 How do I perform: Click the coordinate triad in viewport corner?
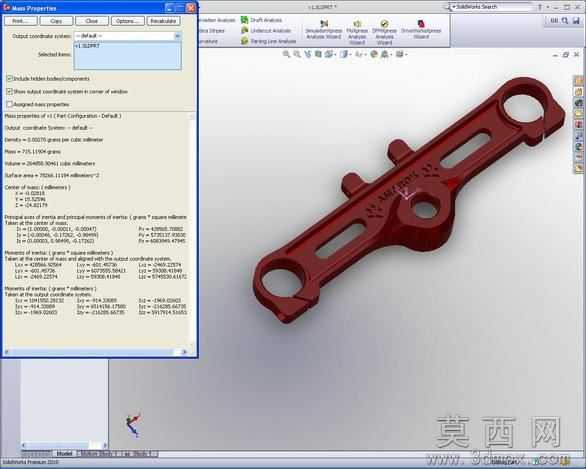pos(133,425)
